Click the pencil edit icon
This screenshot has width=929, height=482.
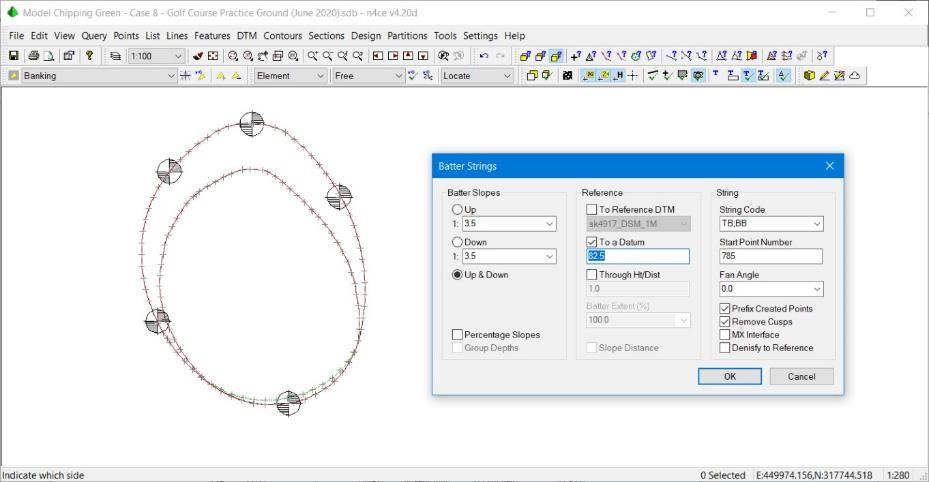tap(824, 75)
